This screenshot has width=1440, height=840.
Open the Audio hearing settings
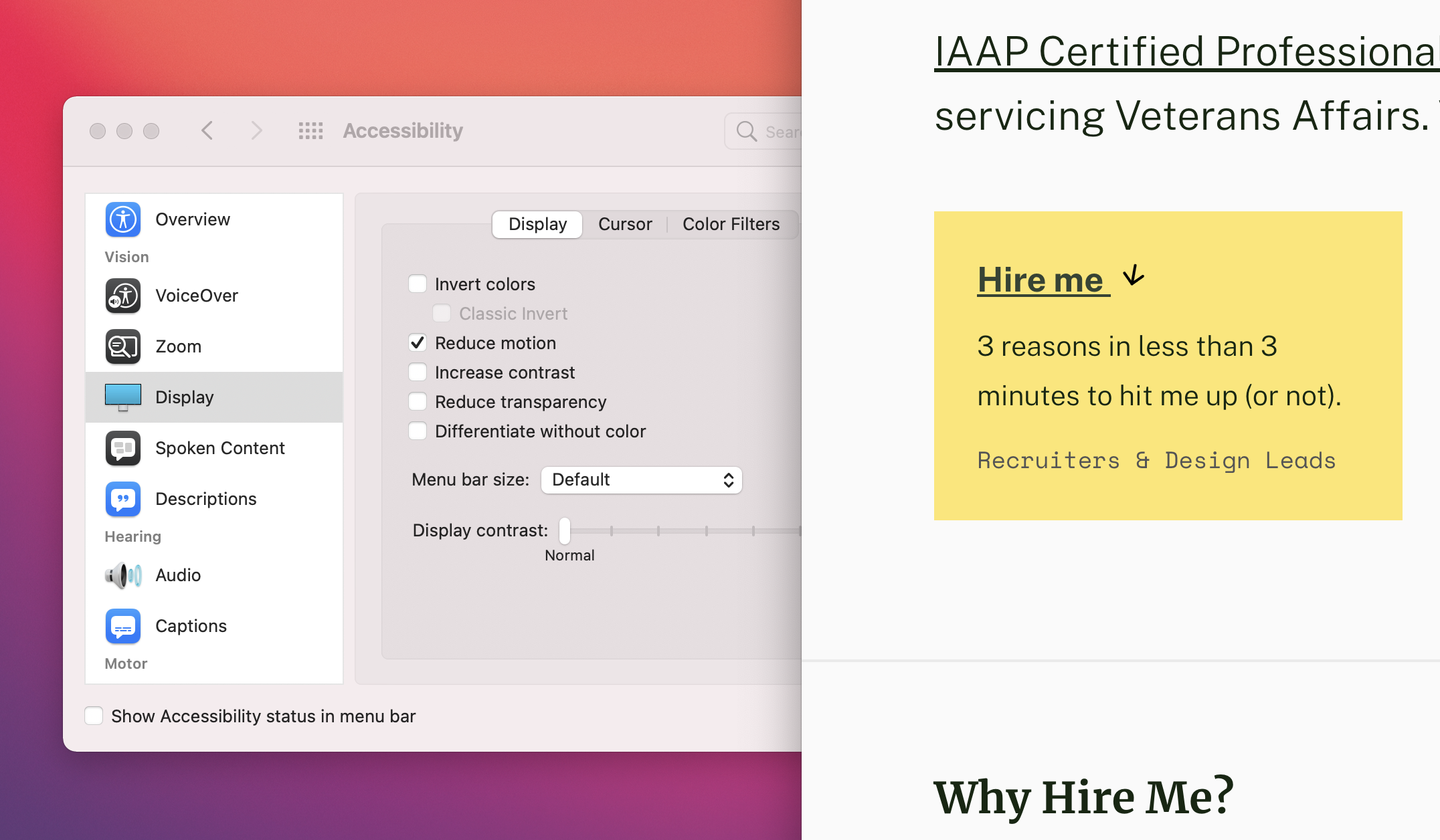coord(178,575)
